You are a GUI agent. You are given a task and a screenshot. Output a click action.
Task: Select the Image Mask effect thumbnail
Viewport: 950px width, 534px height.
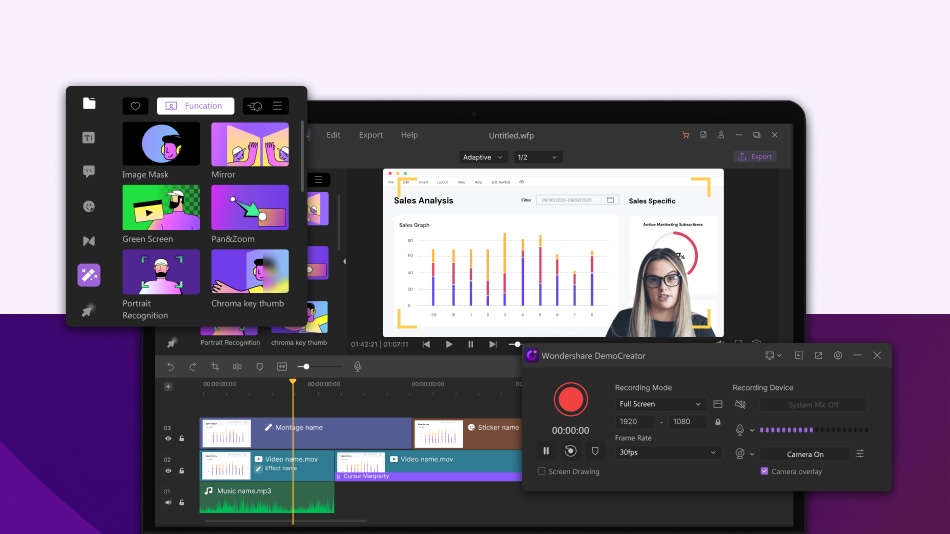coord(161,144)
